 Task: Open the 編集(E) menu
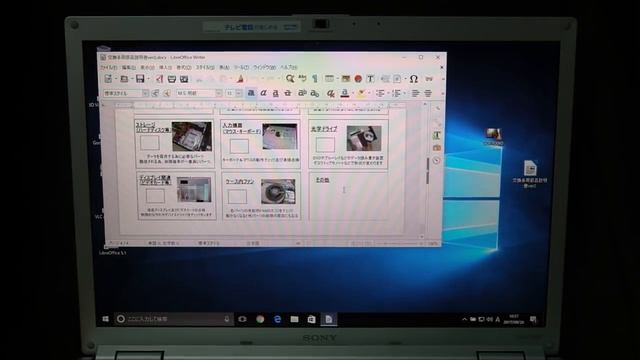pos(129,67)
